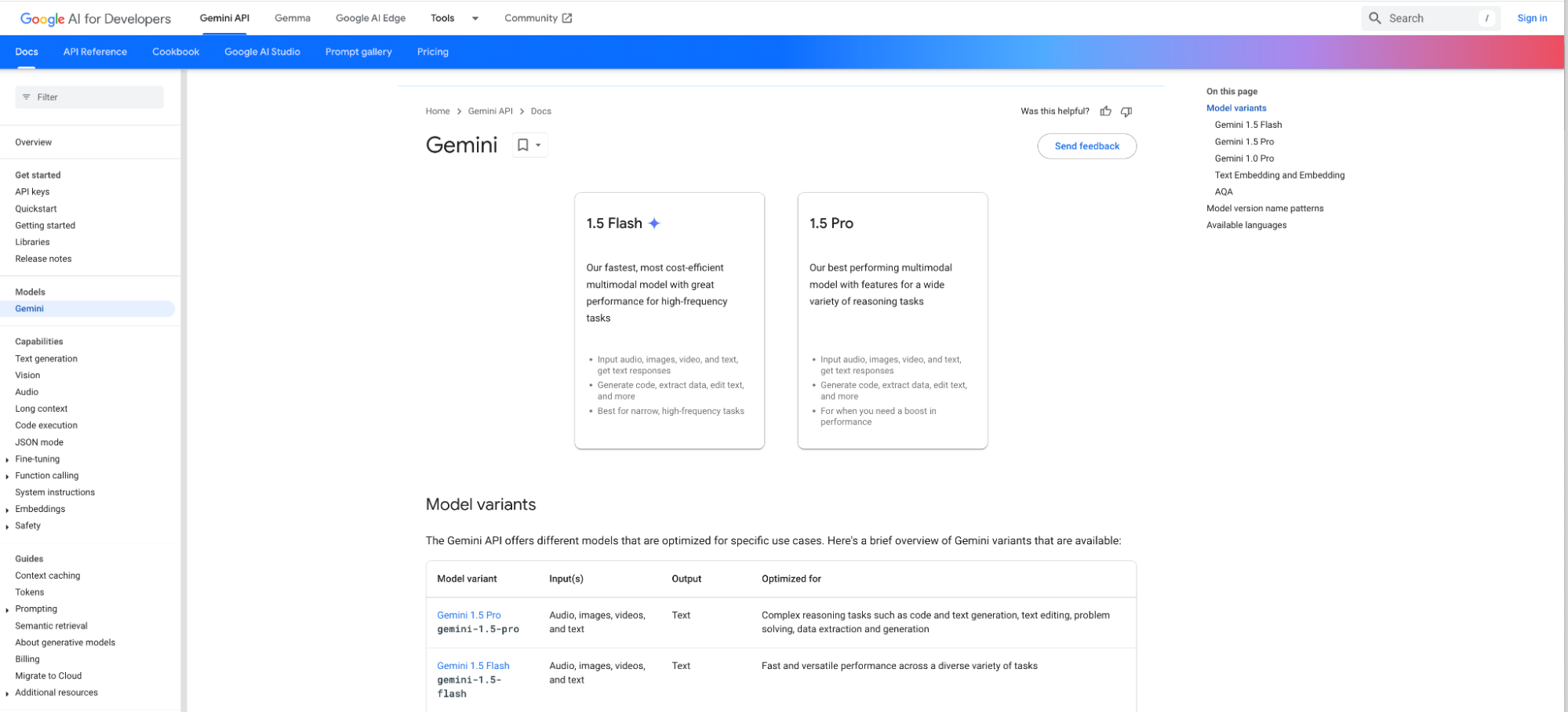
Task: Open Release notes in the sidebar
Action: tap(43, 259)
